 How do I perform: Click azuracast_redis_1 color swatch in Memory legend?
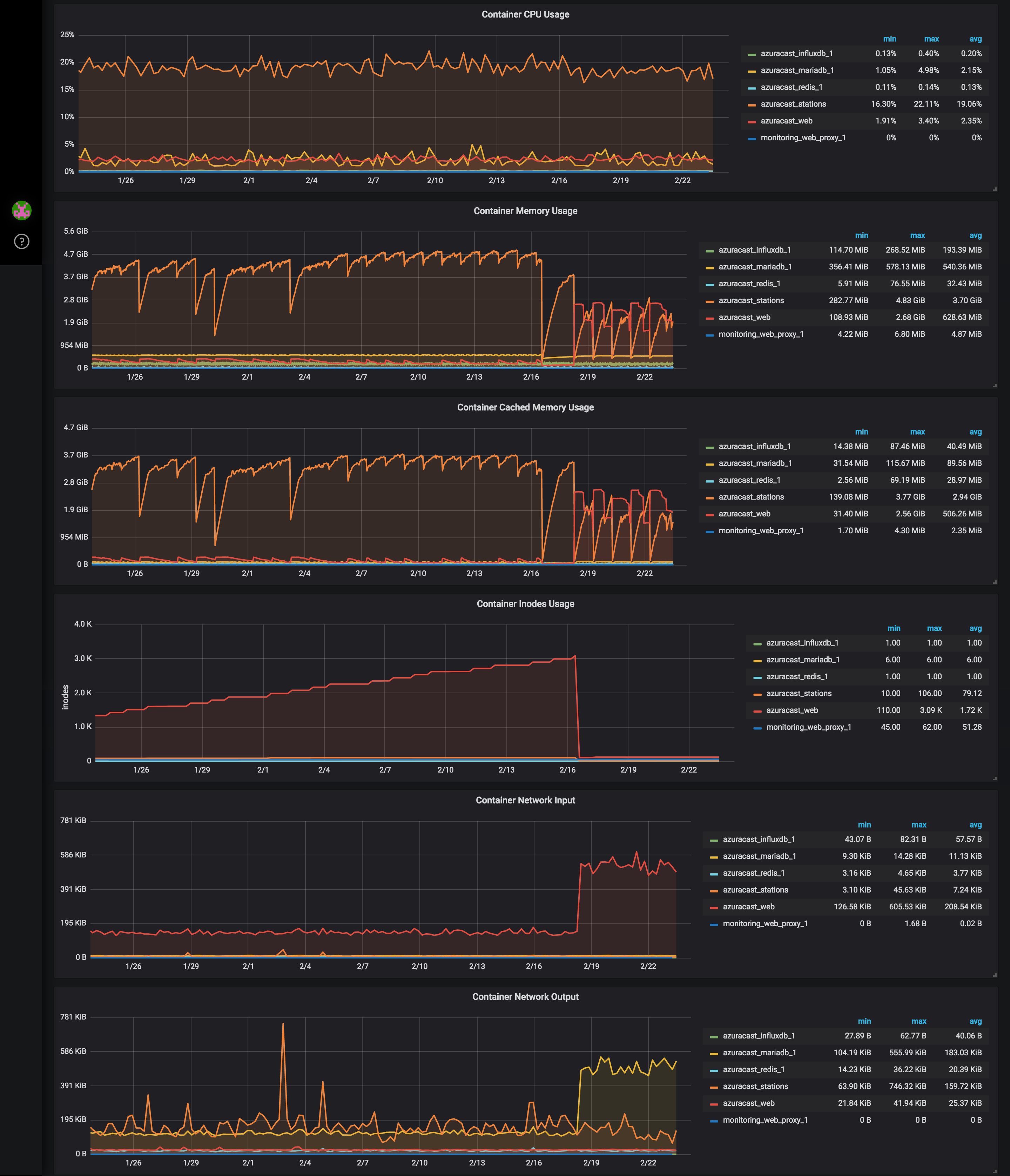coord(710,283)
